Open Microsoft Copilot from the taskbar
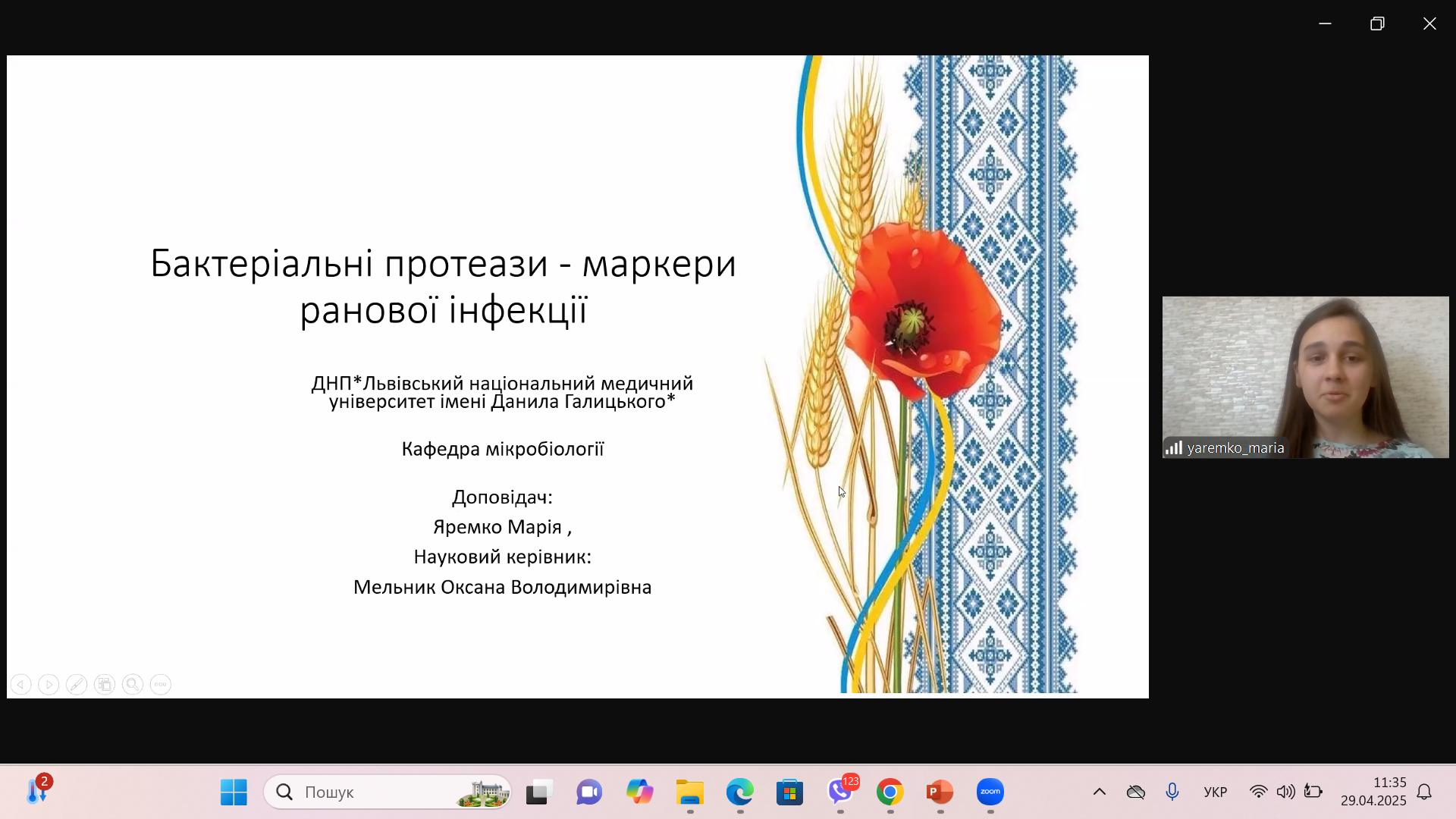The width and height of the screenshot is (1456, 819). click(x=639, y=792)
